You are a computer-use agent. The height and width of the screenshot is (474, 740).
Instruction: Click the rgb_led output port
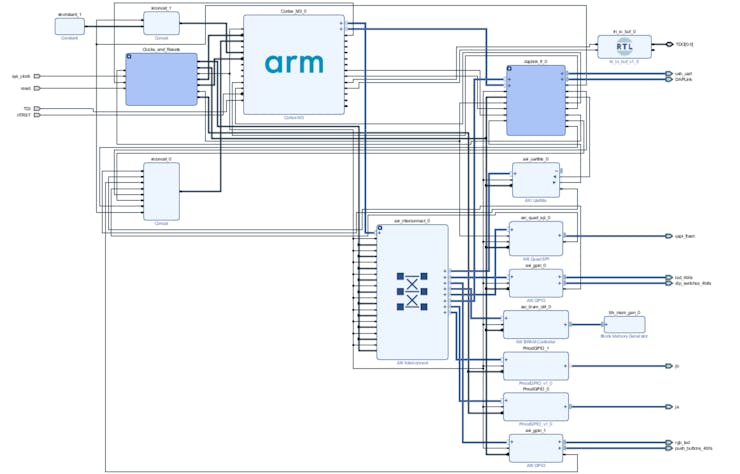pyautogui.click(x=669, y=443)
